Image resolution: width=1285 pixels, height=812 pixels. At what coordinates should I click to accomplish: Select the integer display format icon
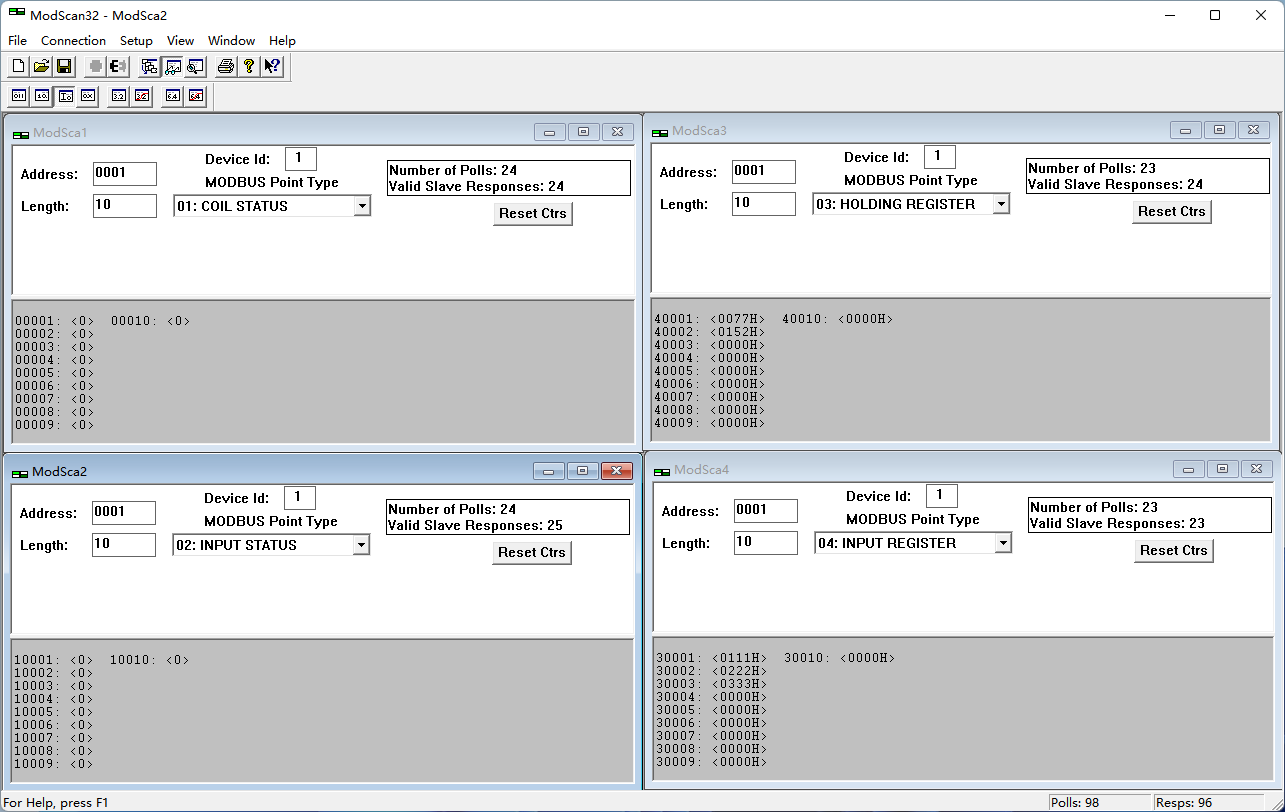pyautogui.click(x=65, y=96)
